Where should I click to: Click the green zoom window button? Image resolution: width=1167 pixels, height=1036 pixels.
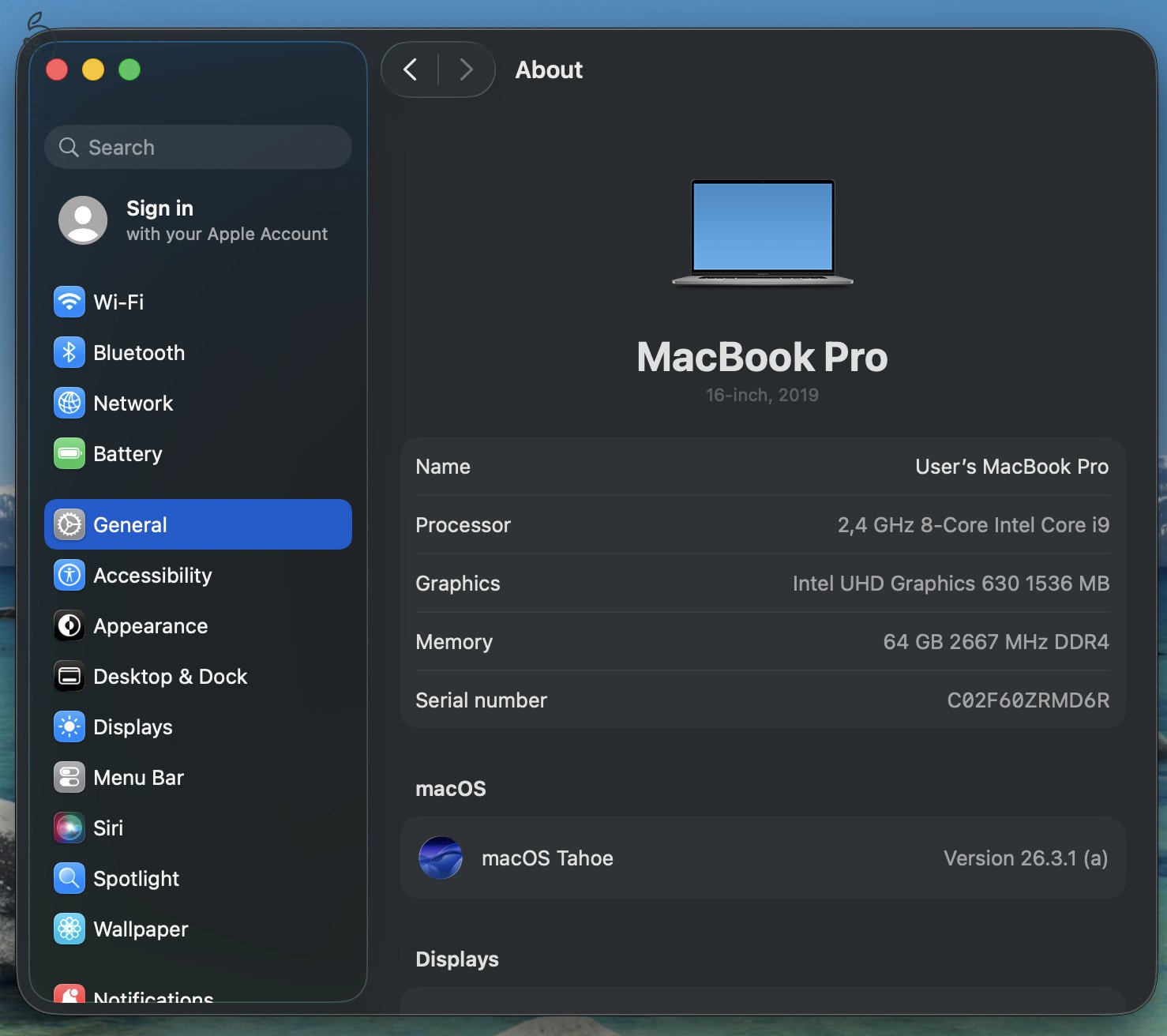(x=129, y=69)
